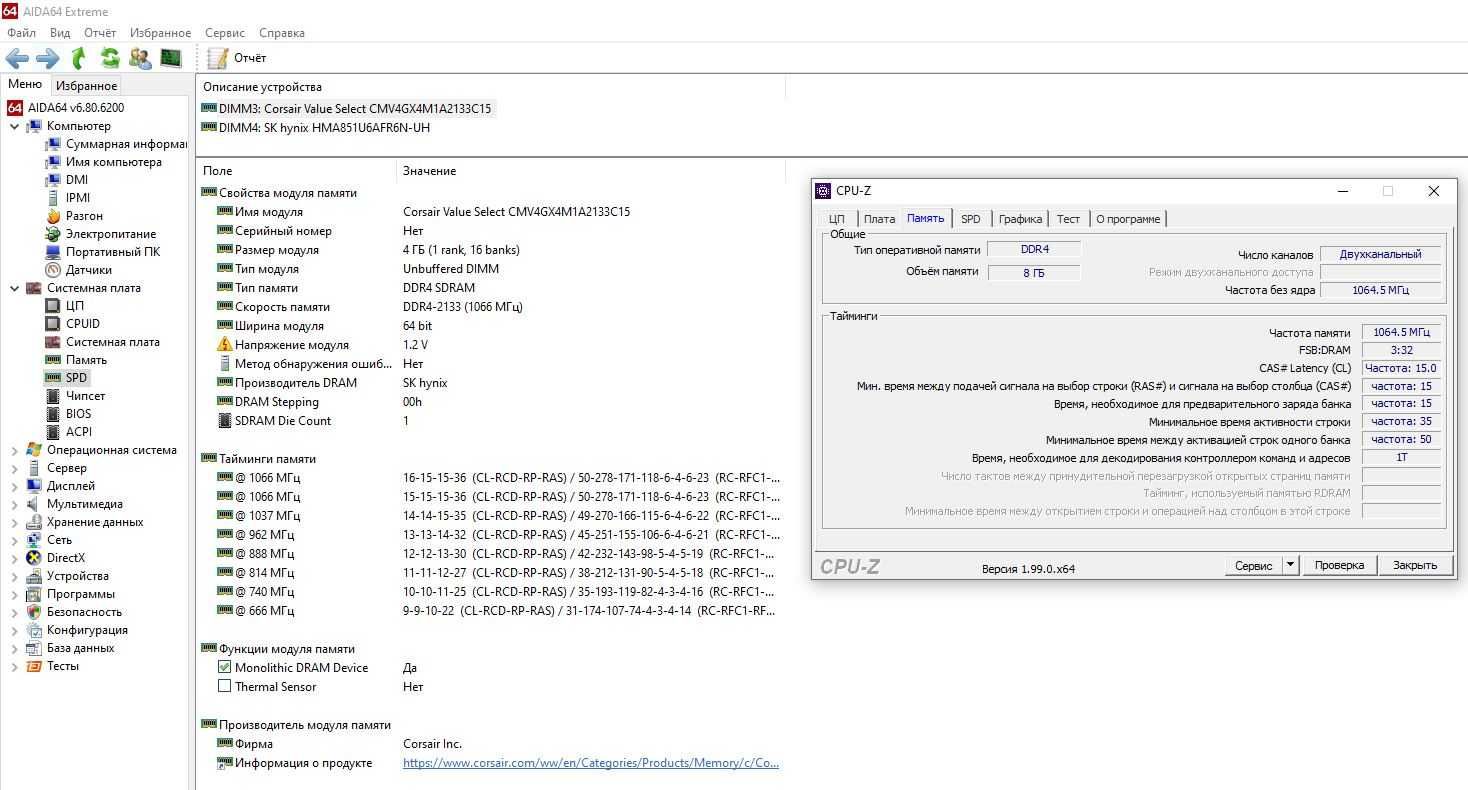Expand the Сервер tree node

click(14, 468)
